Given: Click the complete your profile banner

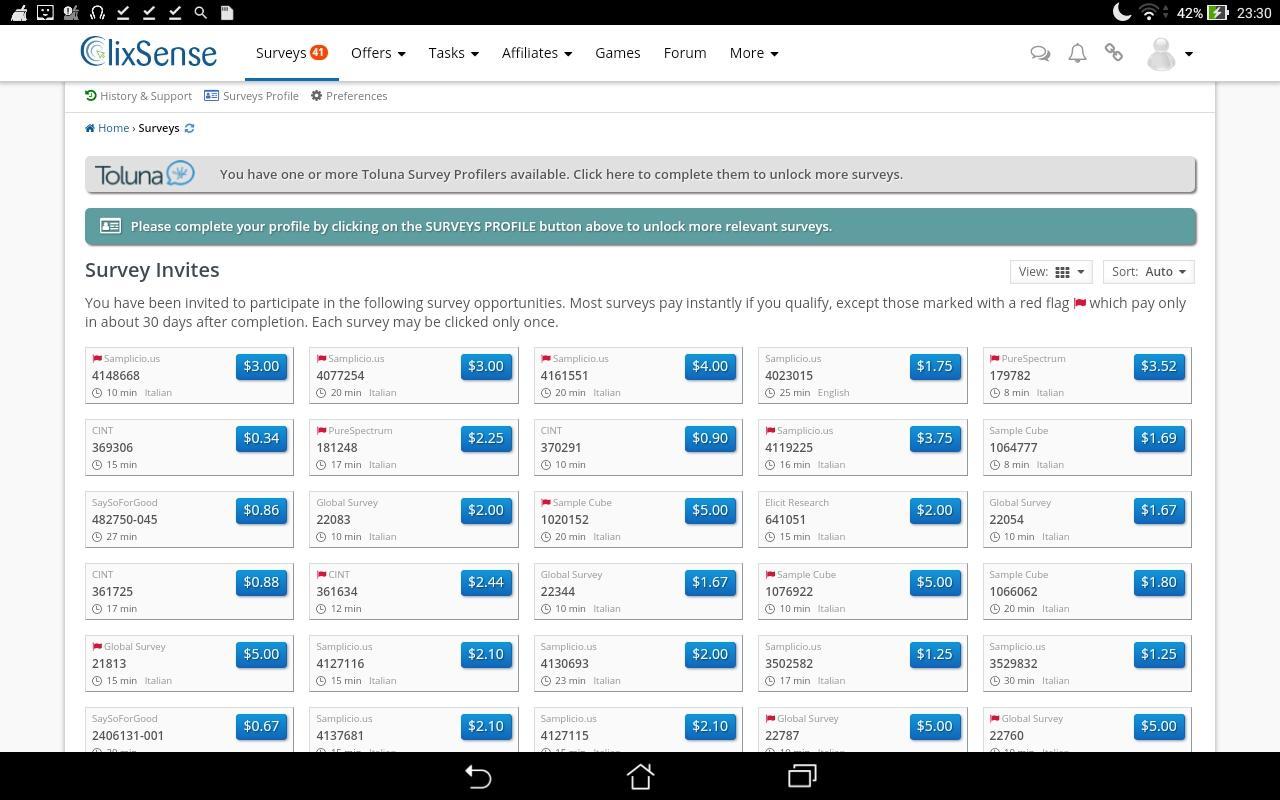Looking at the screenshot, I should (x=640, y=226).
